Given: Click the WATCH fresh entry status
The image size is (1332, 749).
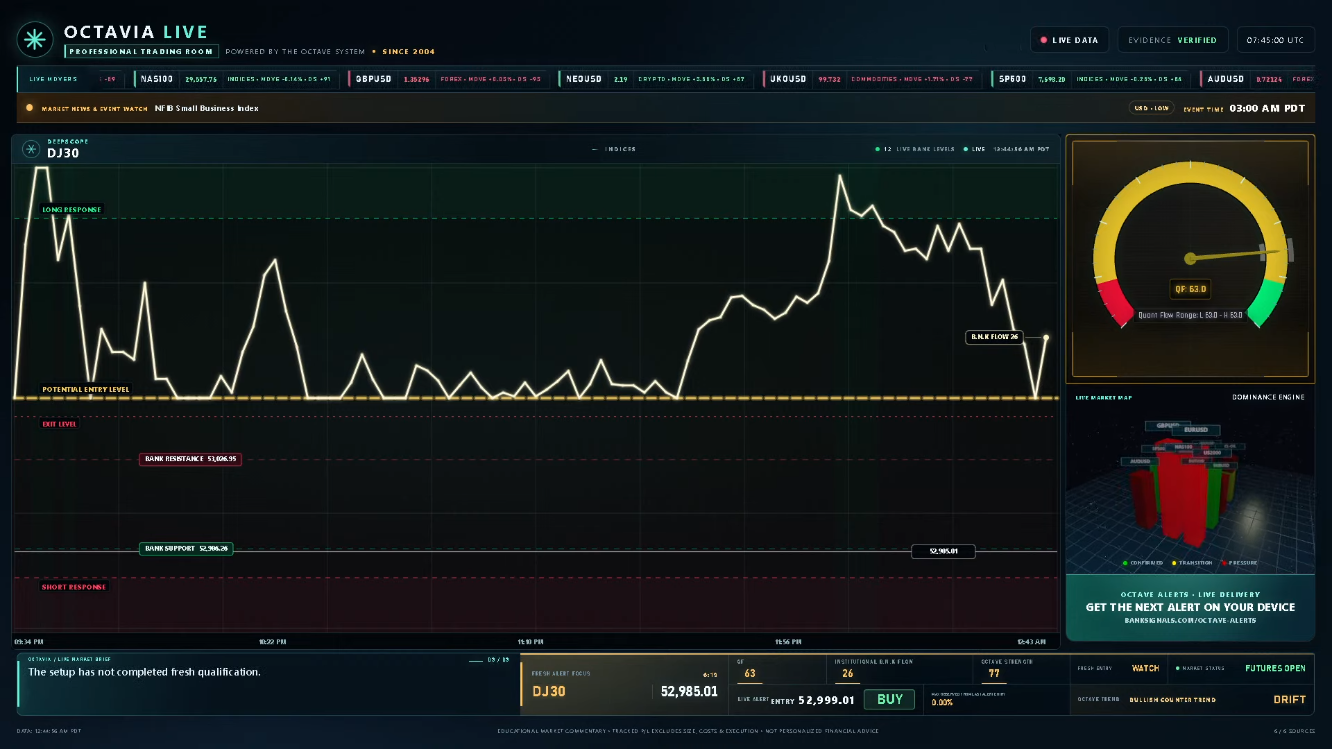Looking at the screenshot, I should pyautogui.click(x=1145, y=668).
